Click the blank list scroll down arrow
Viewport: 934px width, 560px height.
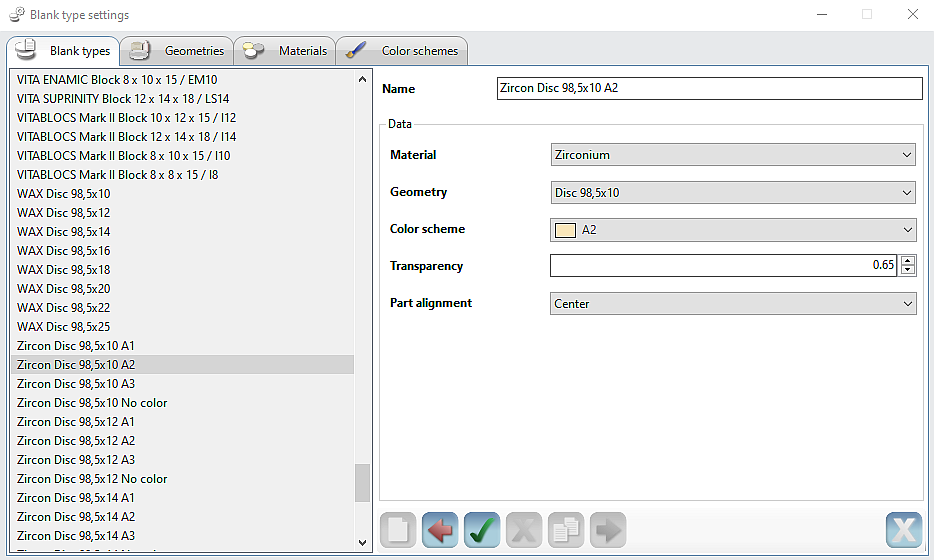362,542
